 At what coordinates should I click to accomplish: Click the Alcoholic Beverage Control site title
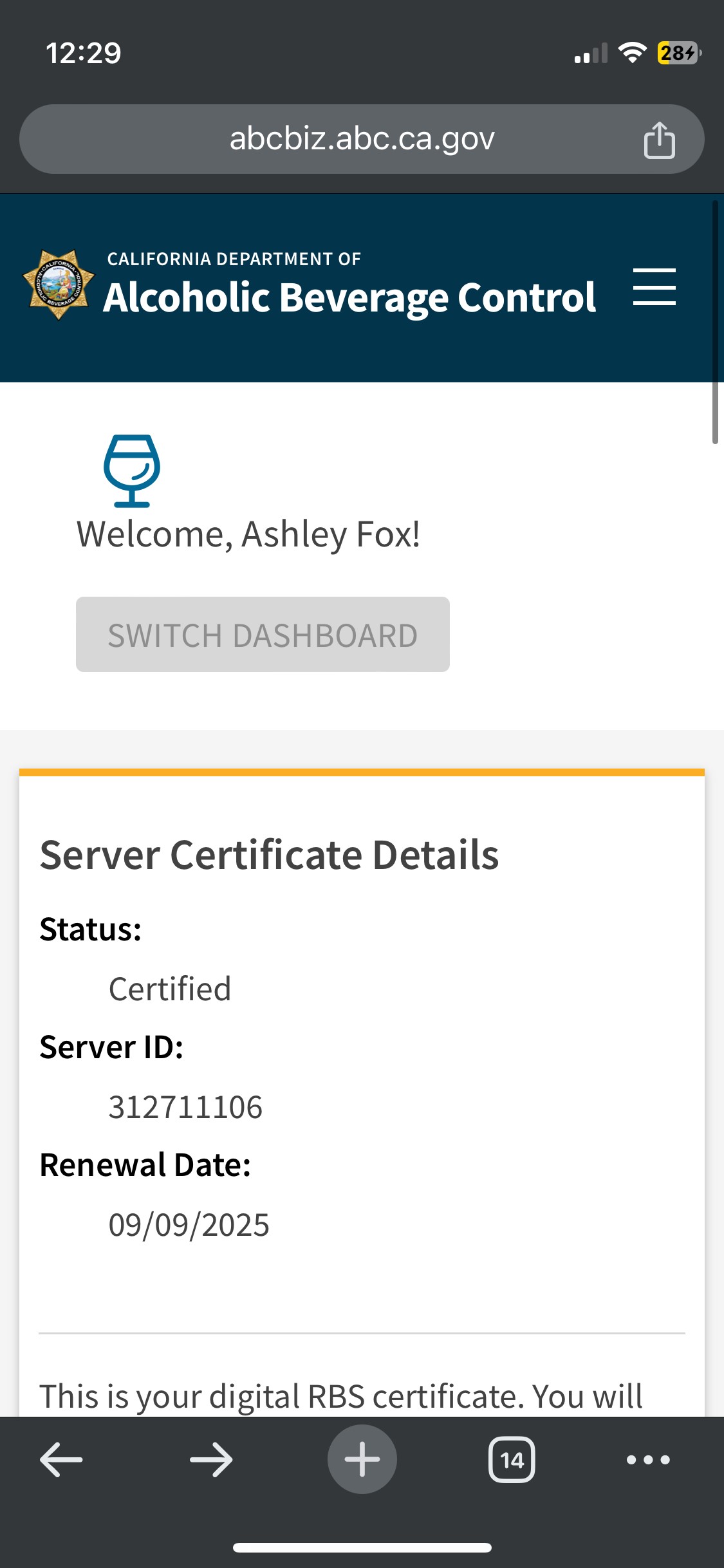tap(349, 297)
